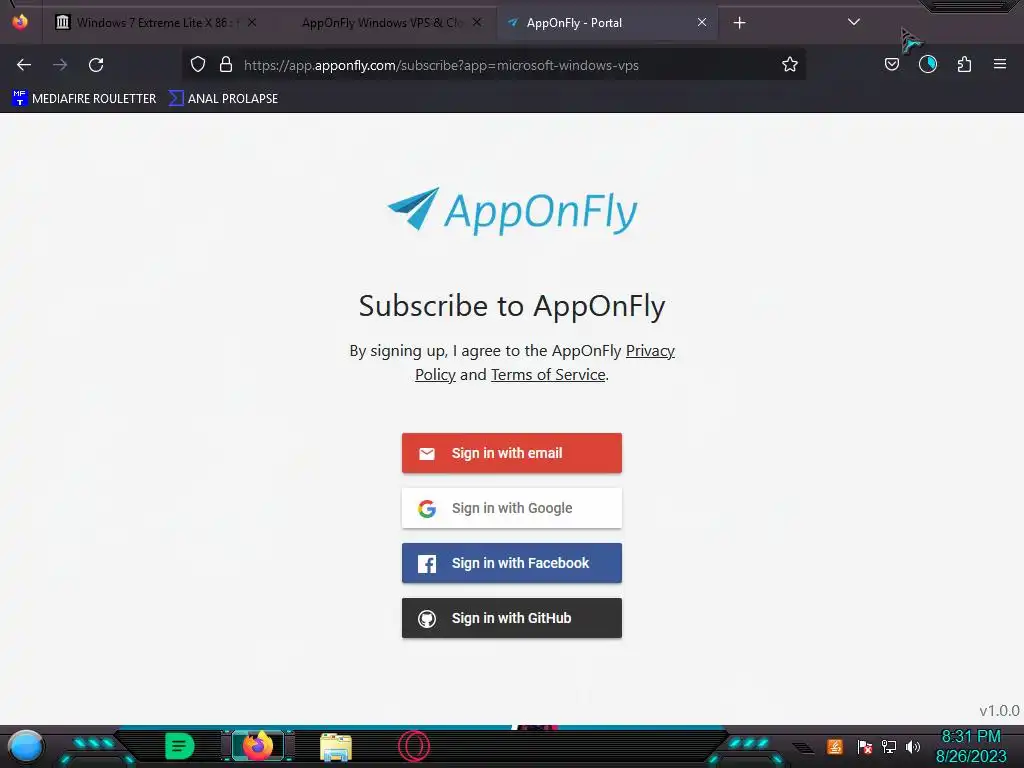Open the Firefox hamburger application menu
1024x768 pixels.
1000,64
